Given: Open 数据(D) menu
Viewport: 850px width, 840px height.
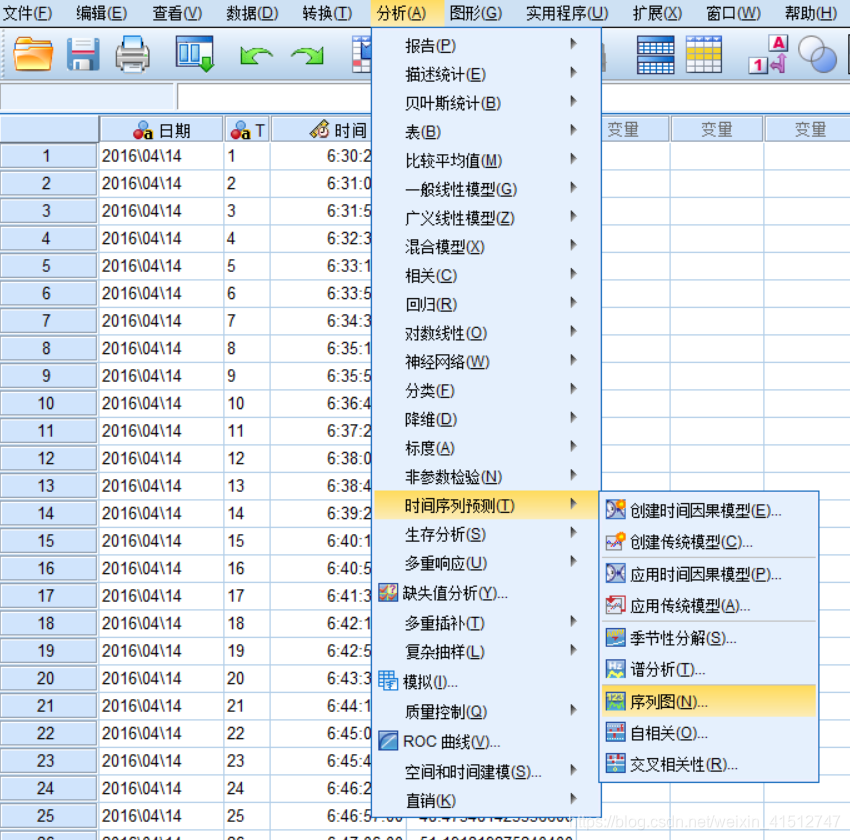Looking at the screenshot, I should click(x=252, y=12).
